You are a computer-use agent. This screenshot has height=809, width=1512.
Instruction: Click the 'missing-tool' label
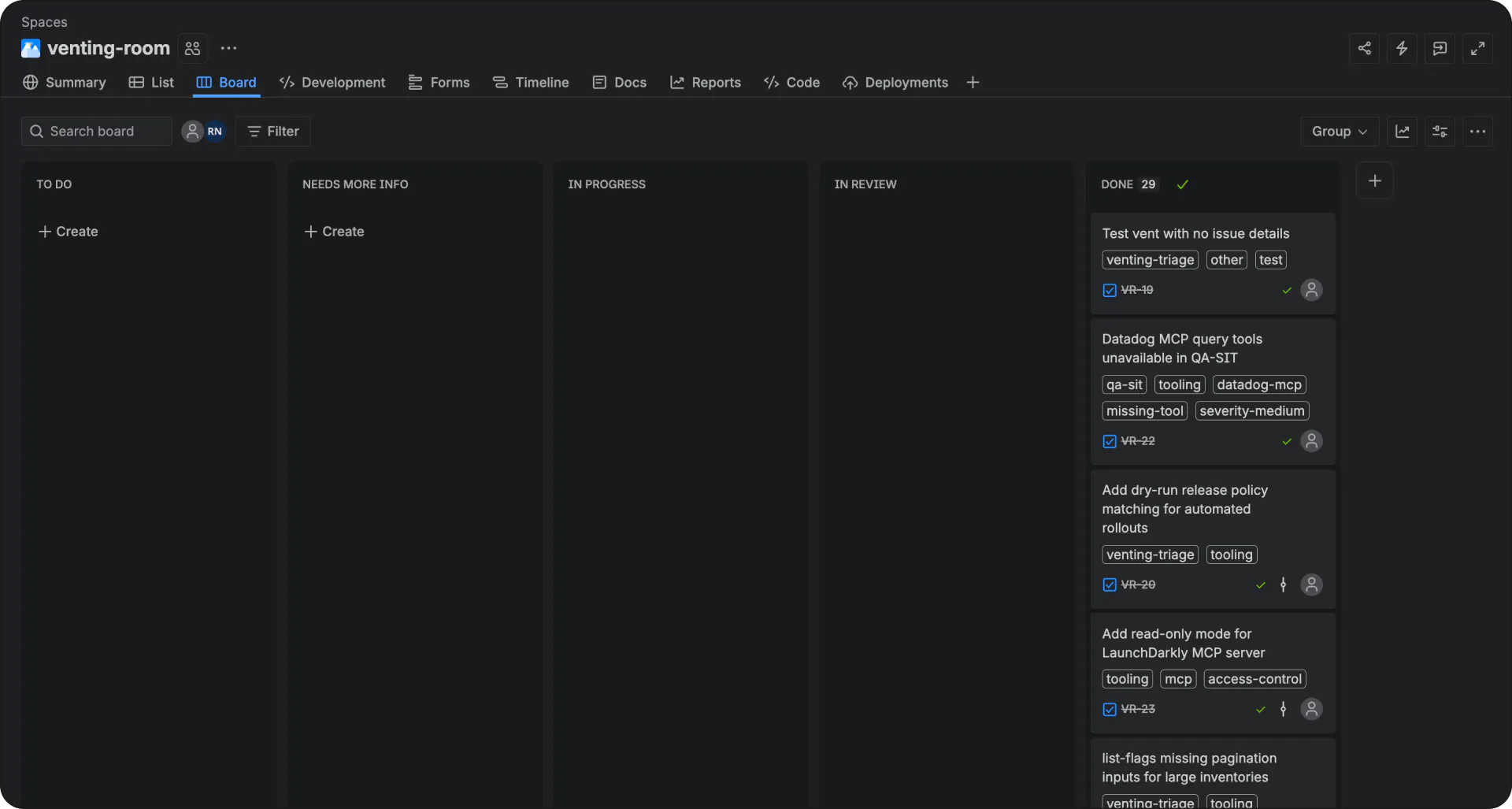[x=1145, y=410]
